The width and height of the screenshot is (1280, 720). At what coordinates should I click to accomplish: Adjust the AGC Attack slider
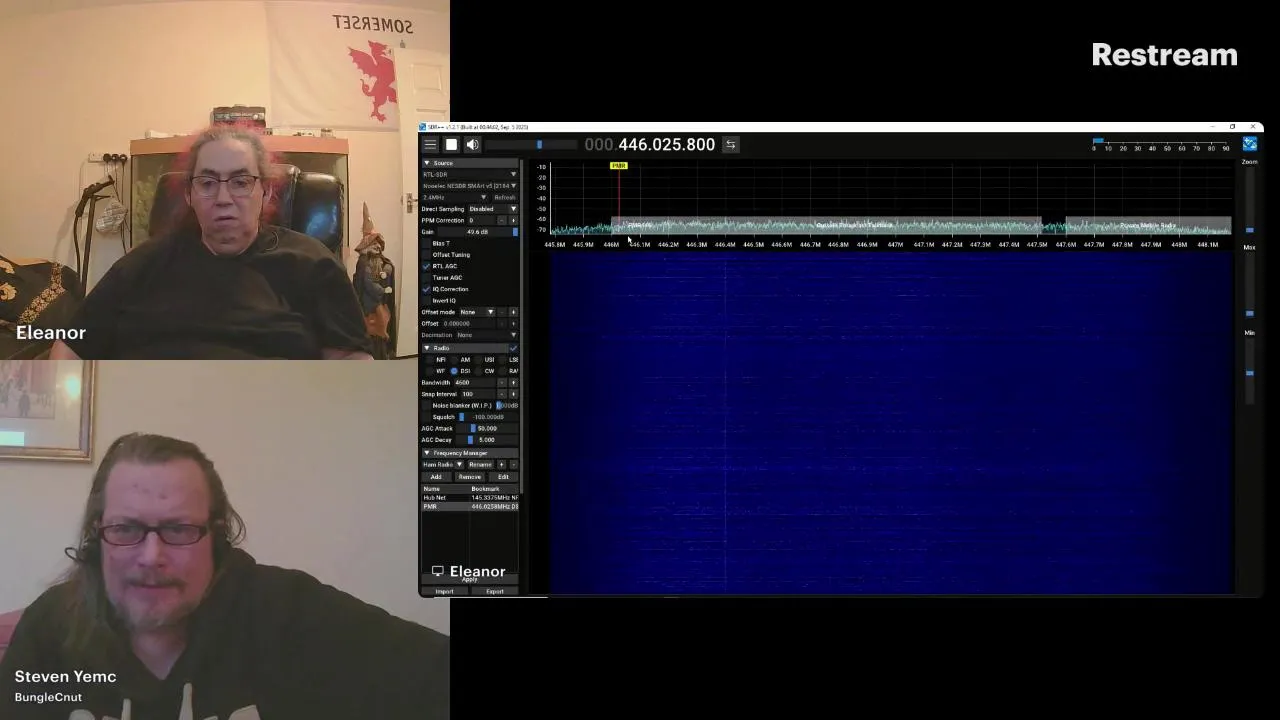[487, 429]
